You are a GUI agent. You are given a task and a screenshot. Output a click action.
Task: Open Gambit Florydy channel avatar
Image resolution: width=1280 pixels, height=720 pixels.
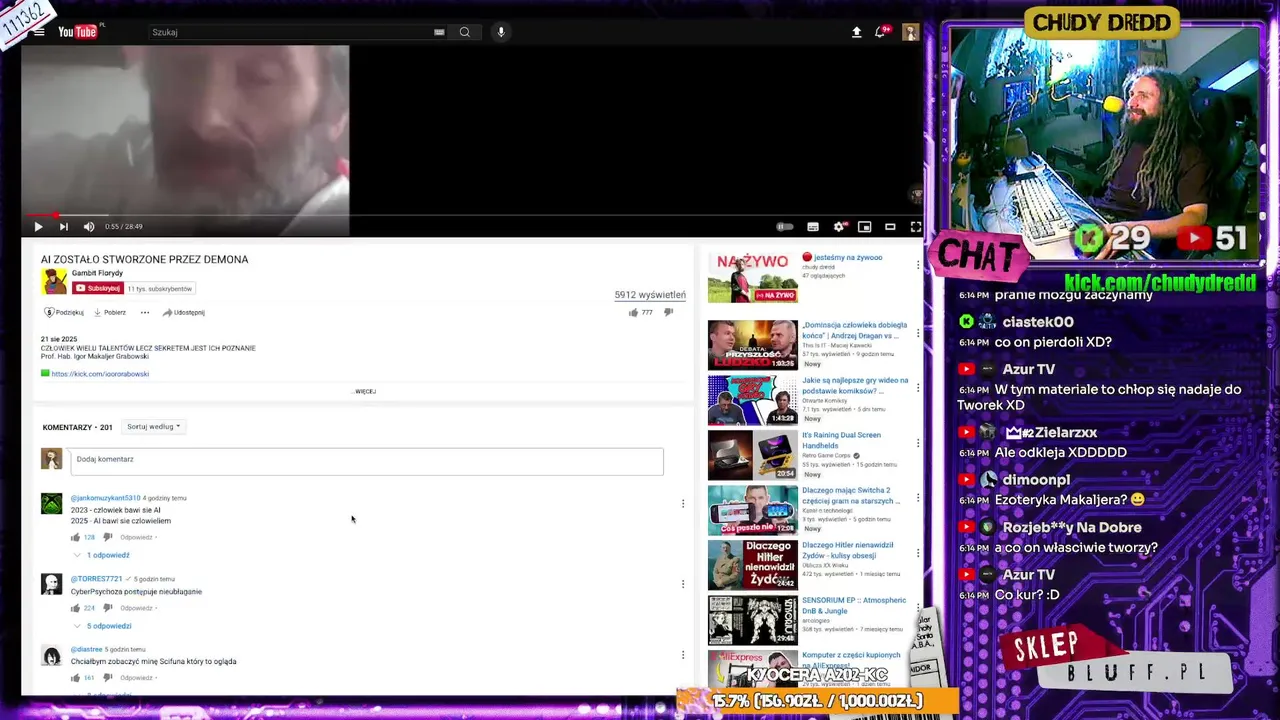coord(54,282)
